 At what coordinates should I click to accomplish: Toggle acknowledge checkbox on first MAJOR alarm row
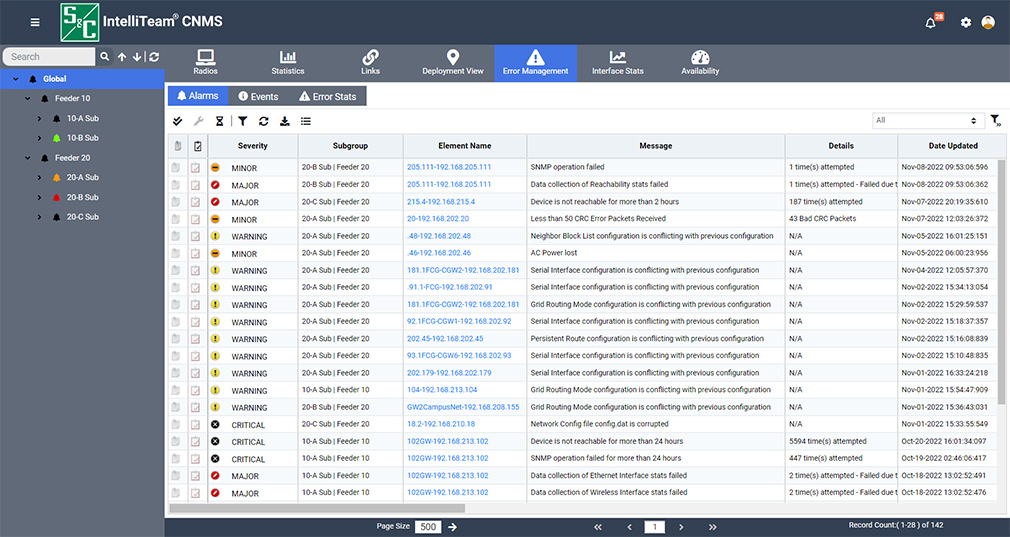pos(196,185)
